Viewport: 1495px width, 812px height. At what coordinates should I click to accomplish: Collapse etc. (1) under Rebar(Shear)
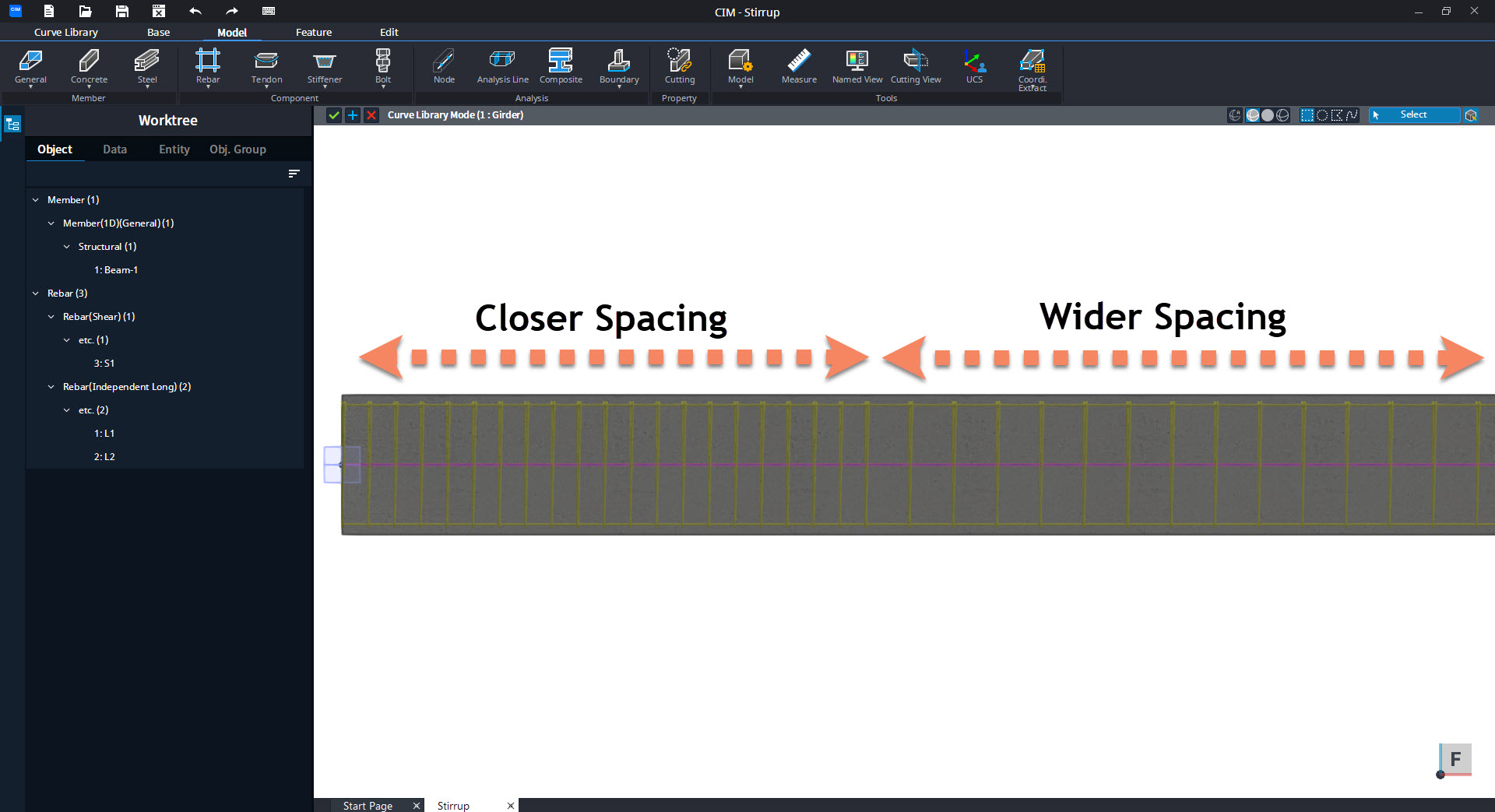[67, 340]
